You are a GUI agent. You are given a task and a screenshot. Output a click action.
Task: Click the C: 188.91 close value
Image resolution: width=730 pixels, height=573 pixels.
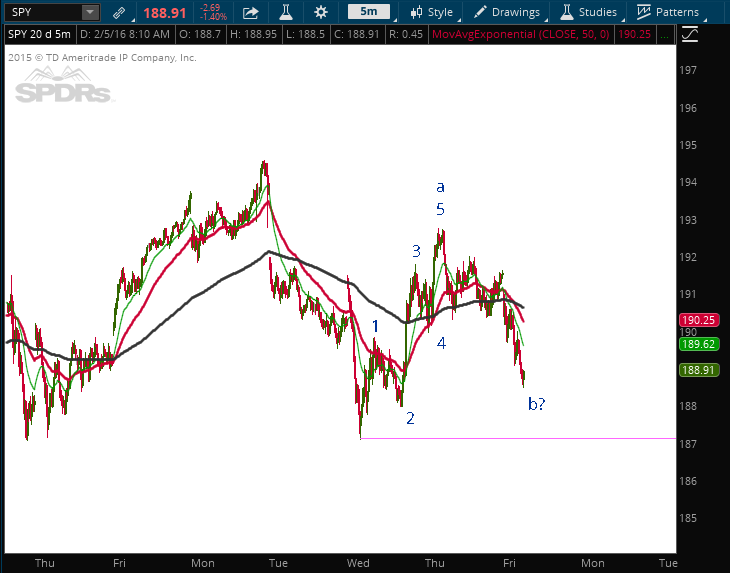[358, 34]
